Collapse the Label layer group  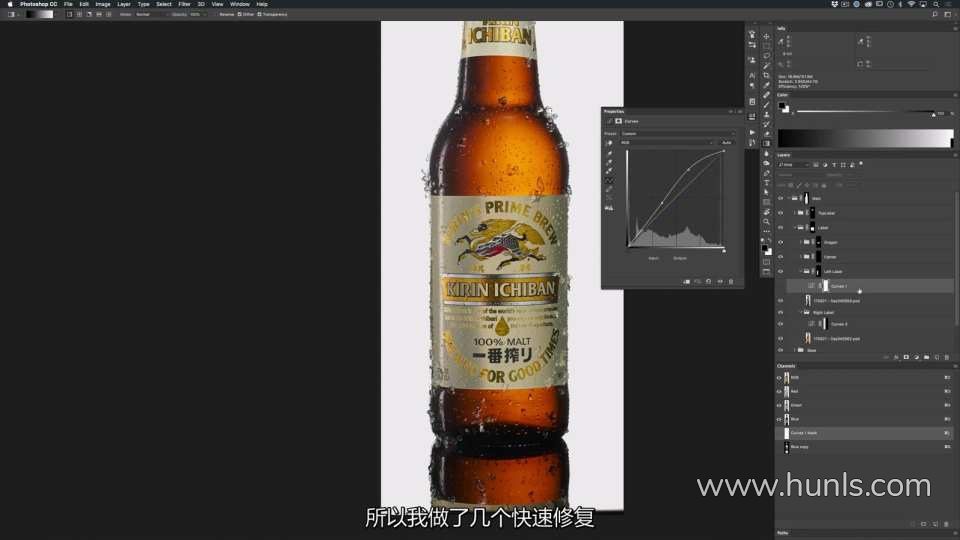point(795,228)
